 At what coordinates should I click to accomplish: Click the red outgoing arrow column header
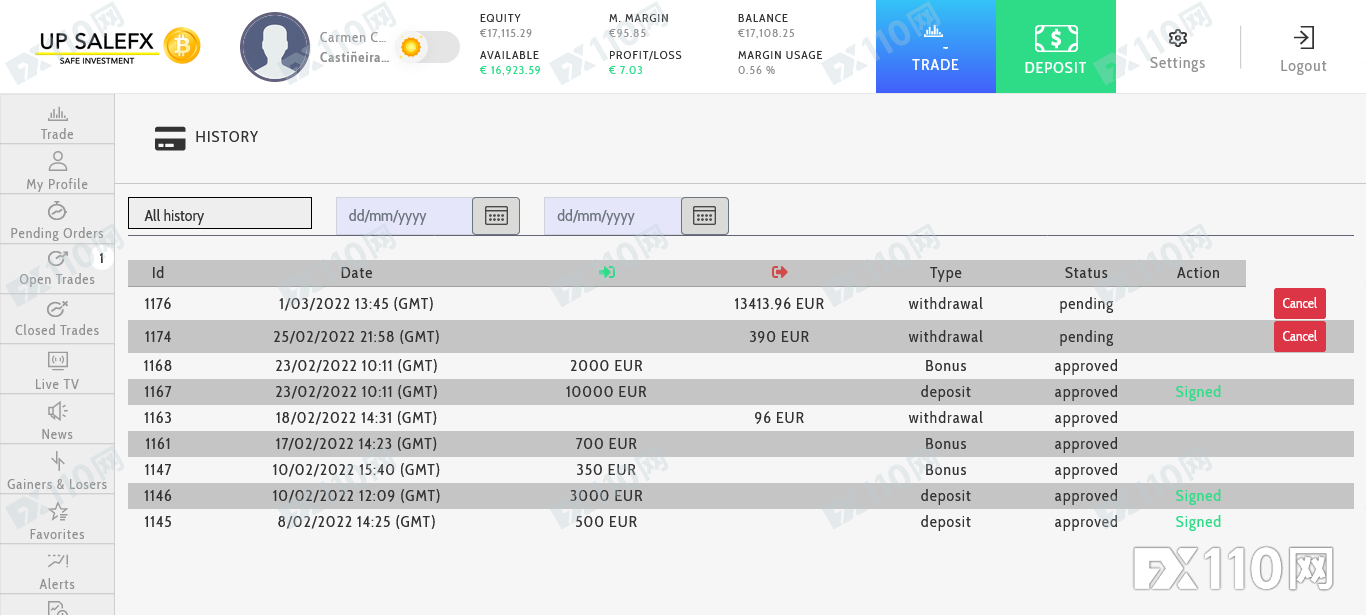pyautogui.click(x=780, y=272)
